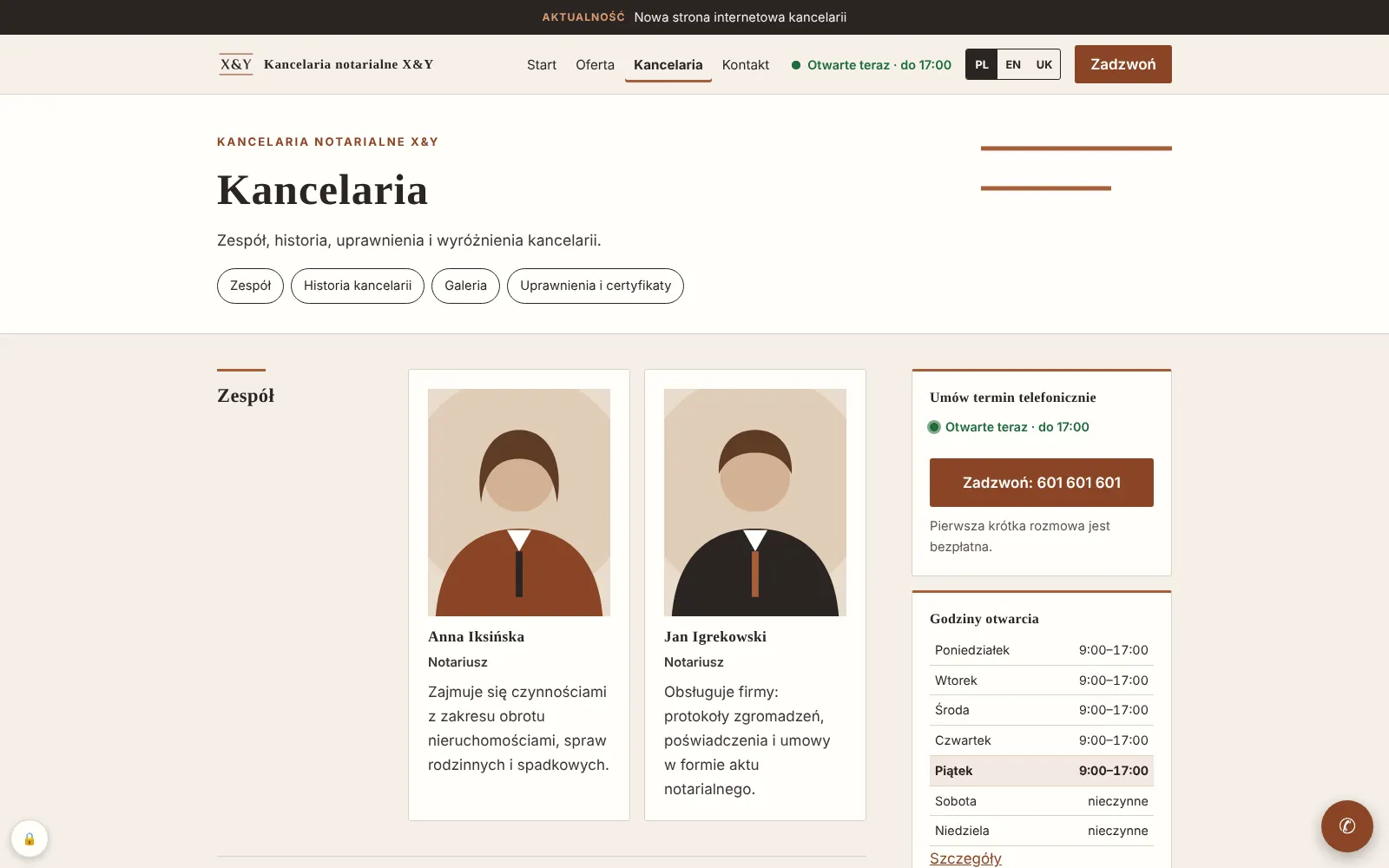Click the floating phone call icon button
The width and height of the screenshot is (1389, 868).
pyautogui.click(x=1347, y=826)
